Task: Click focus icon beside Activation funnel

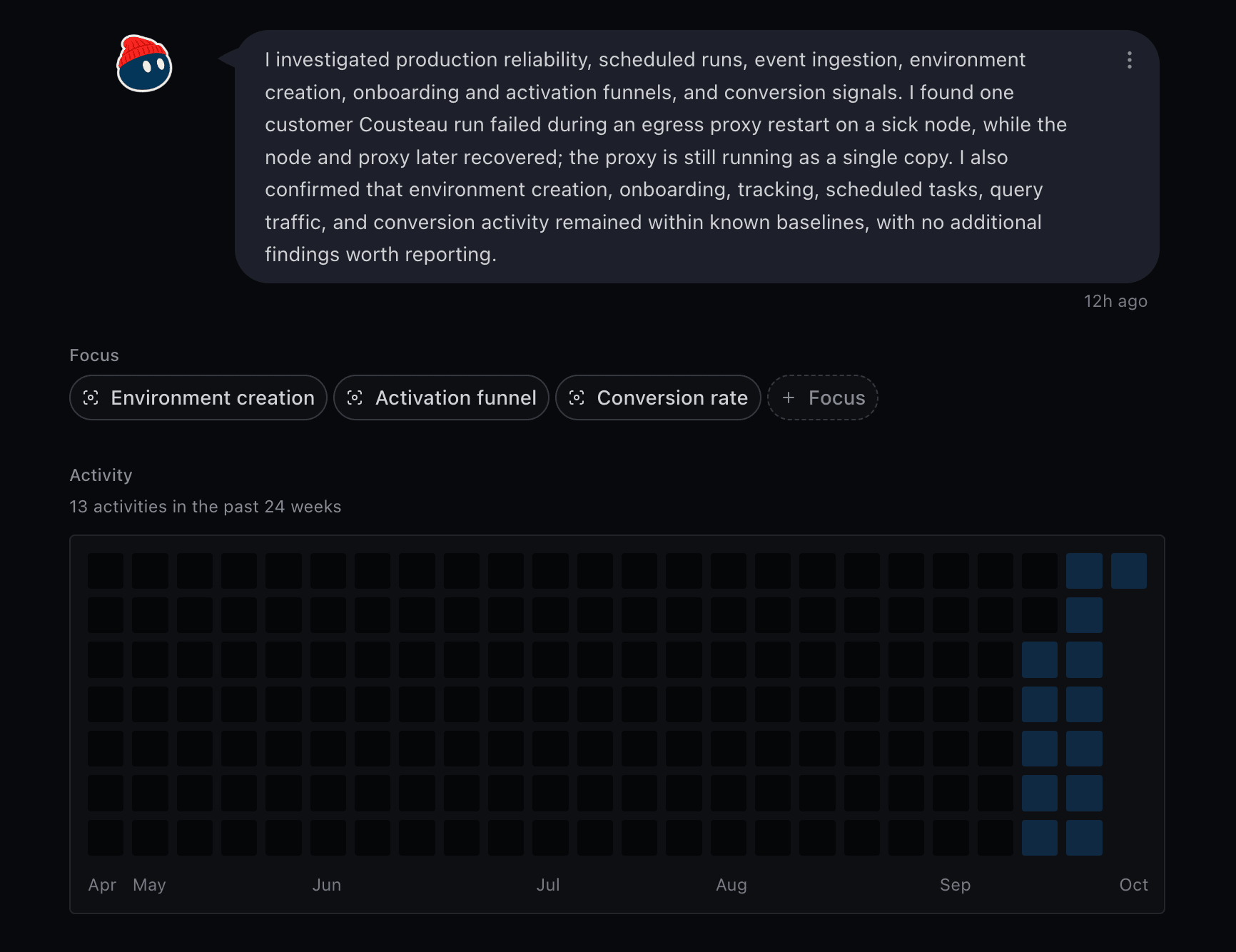Action: tap(355, 397)
